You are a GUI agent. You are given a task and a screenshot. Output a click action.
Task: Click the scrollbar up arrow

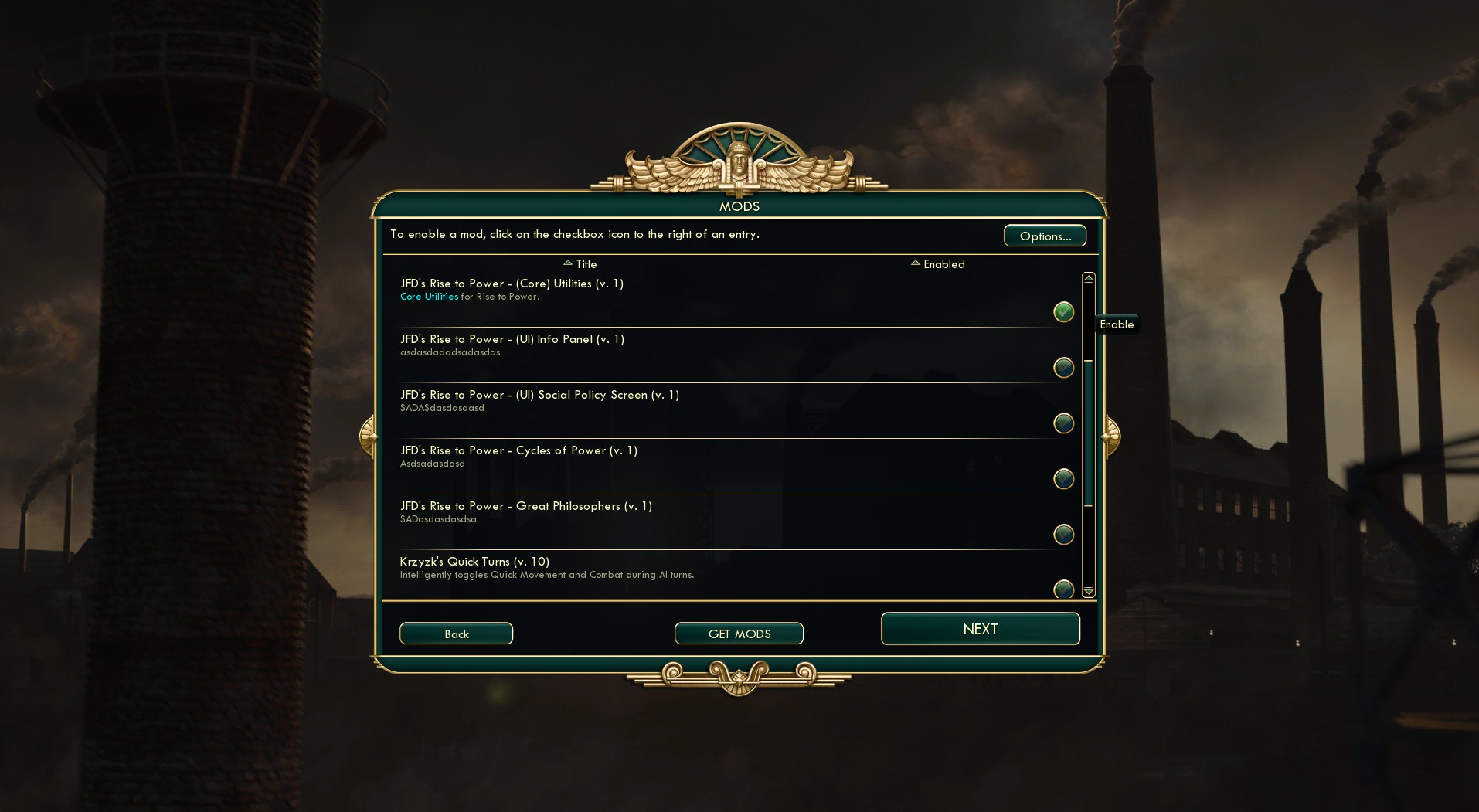(x=1089, y=278)
